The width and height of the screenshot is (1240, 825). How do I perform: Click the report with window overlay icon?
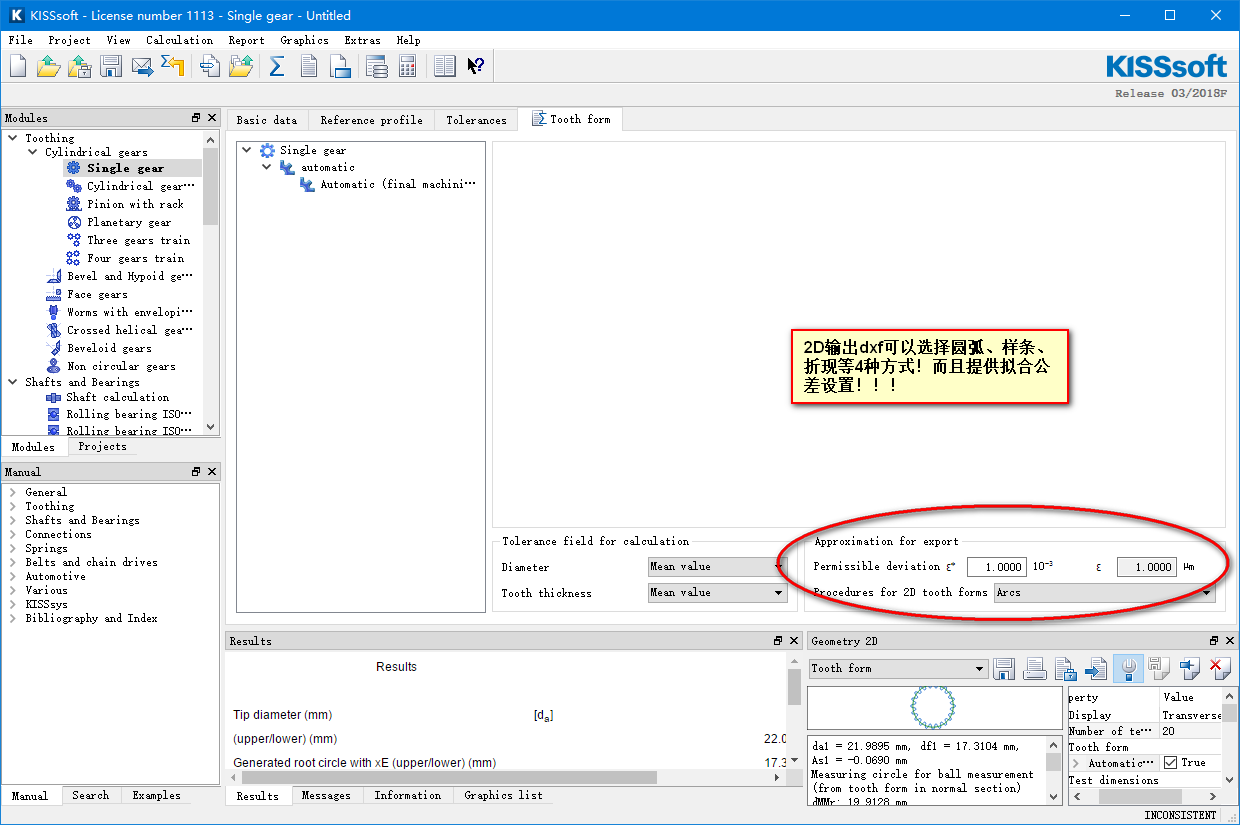tap(340, 66)
